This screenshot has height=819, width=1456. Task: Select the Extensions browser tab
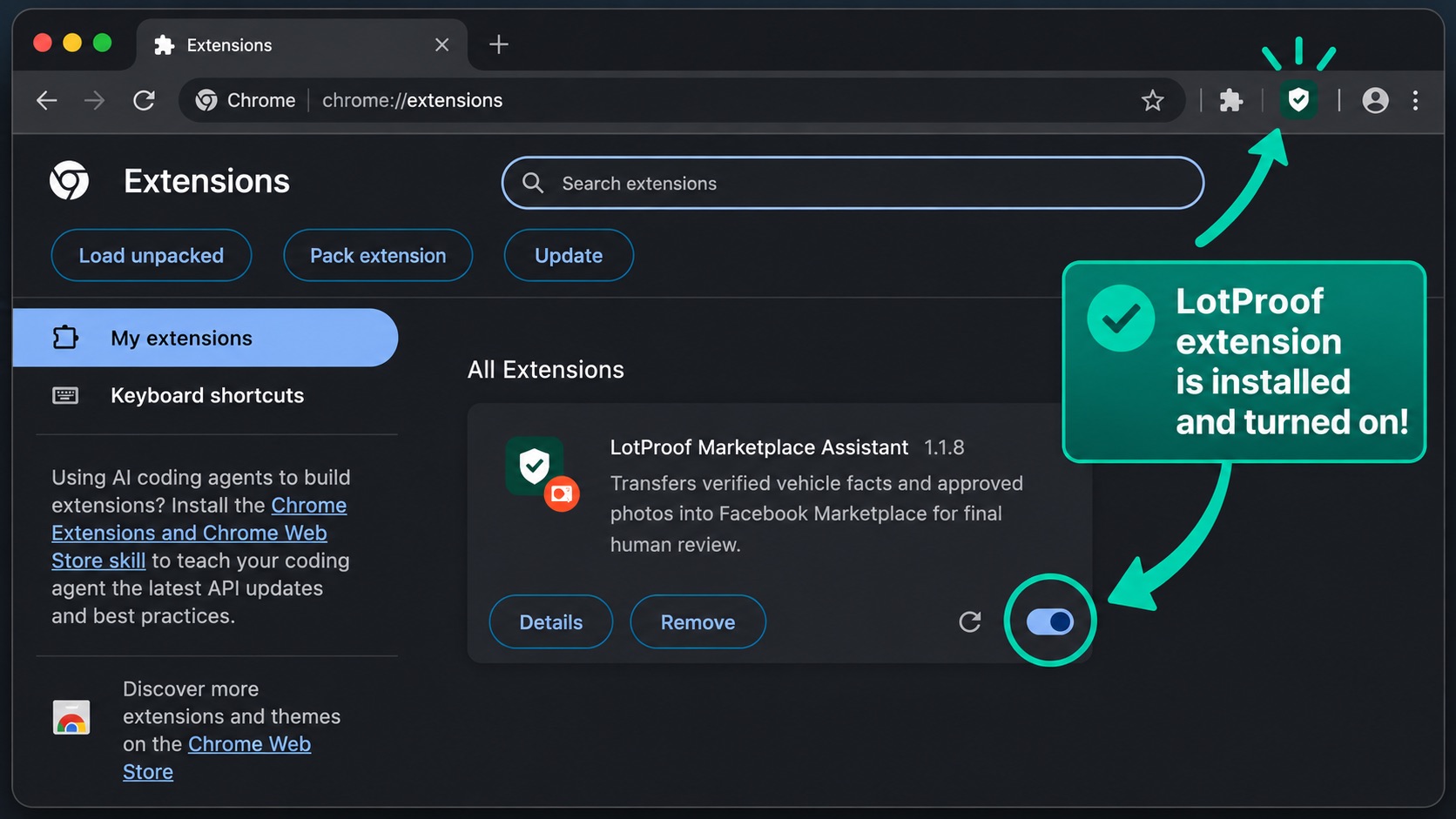[301, 44]
